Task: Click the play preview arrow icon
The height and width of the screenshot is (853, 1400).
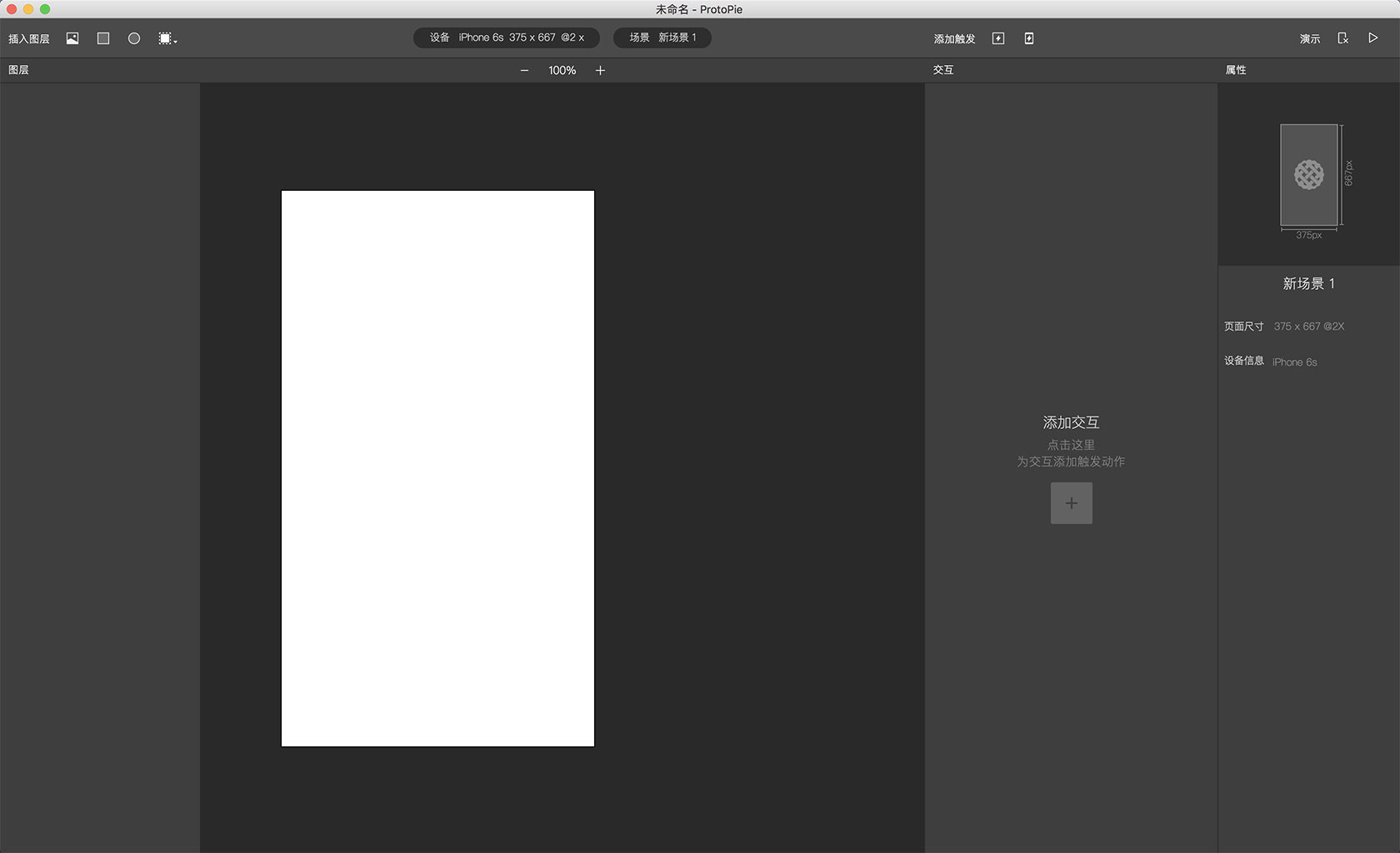Action: click(1373, 37)
